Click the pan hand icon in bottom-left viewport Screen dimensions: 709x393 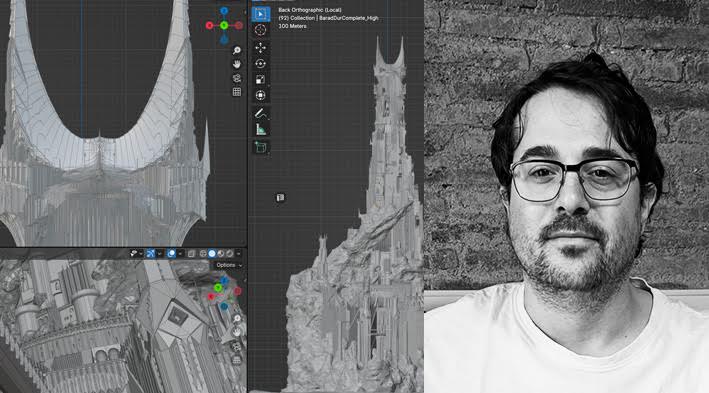click(237, 332)
